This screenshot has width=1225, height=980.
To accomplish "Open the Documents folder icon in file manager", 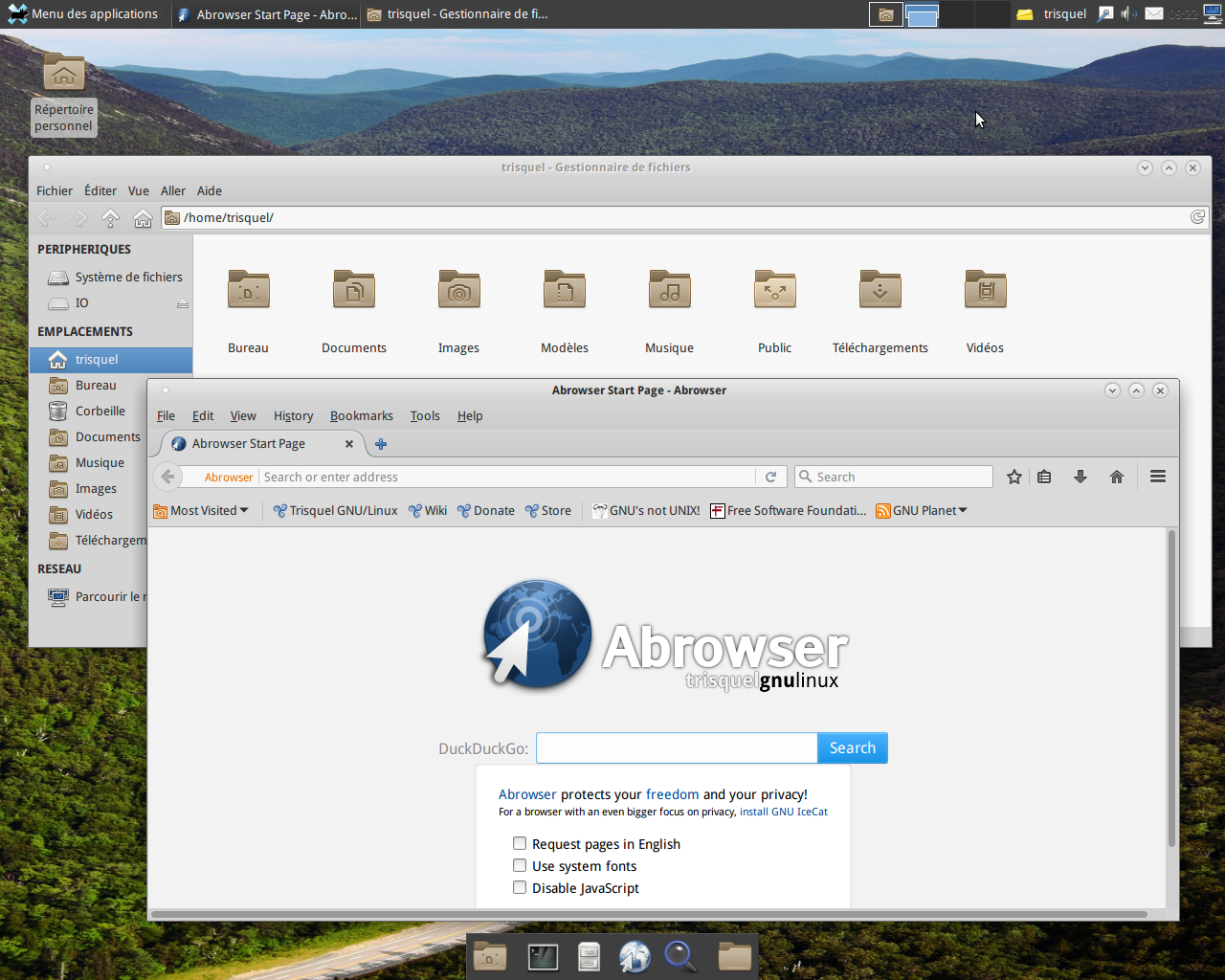I will pos(354,290).
